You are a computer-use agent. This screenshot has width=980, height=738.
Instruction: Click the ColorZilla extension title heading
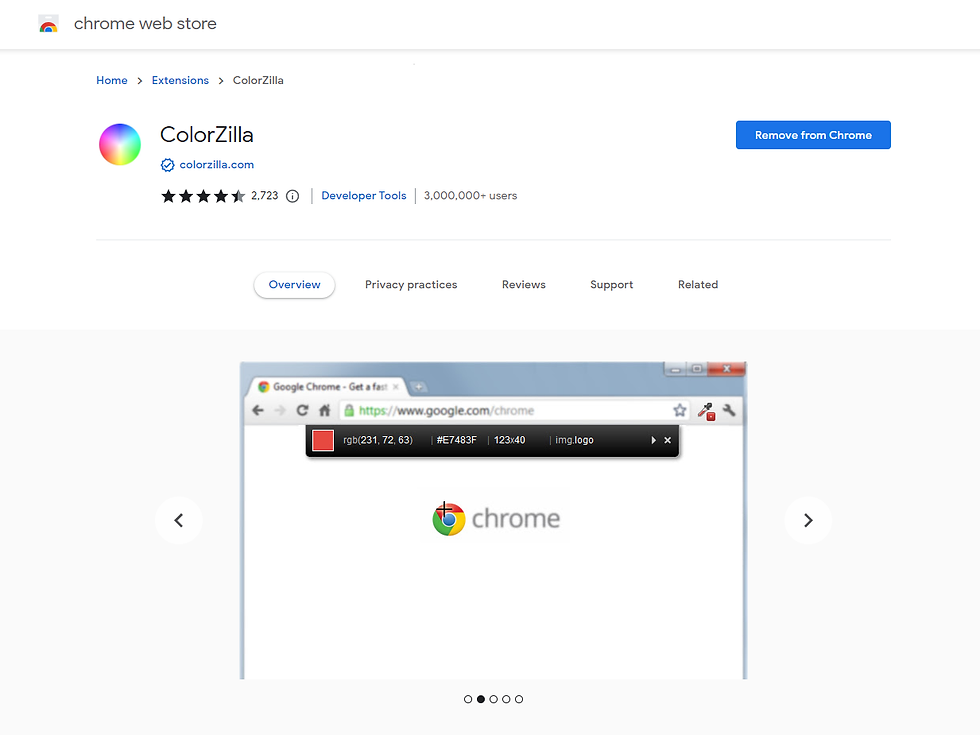[x=207, y=134]
